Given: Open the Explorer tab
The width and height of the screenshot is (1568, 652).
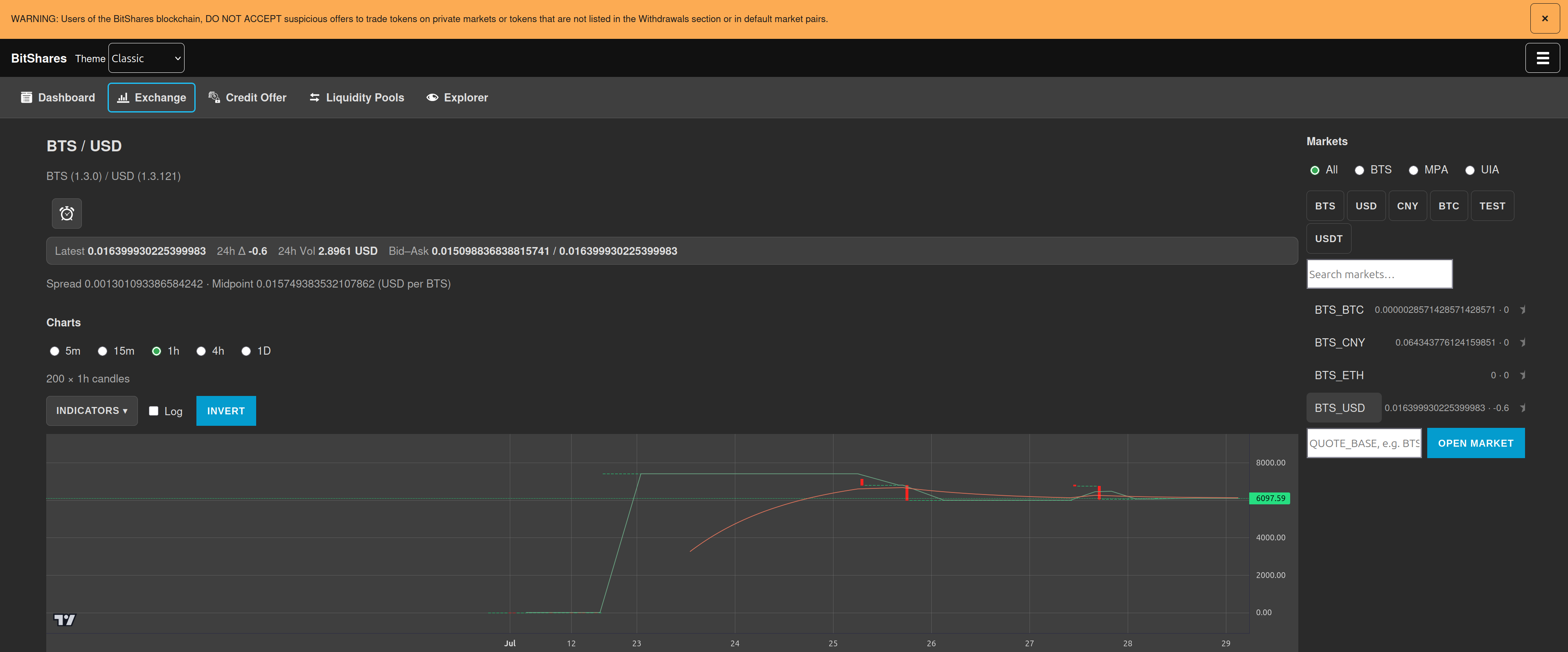Looking at the screenshot, I should [457, 98].
